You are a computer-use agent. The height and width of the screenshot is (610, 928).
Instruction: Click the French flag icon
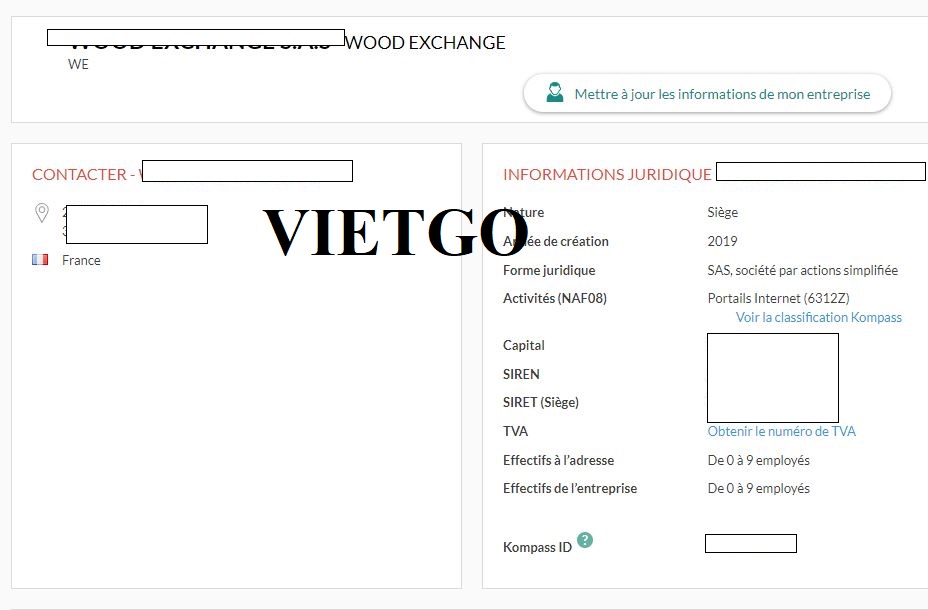[40, 260]
